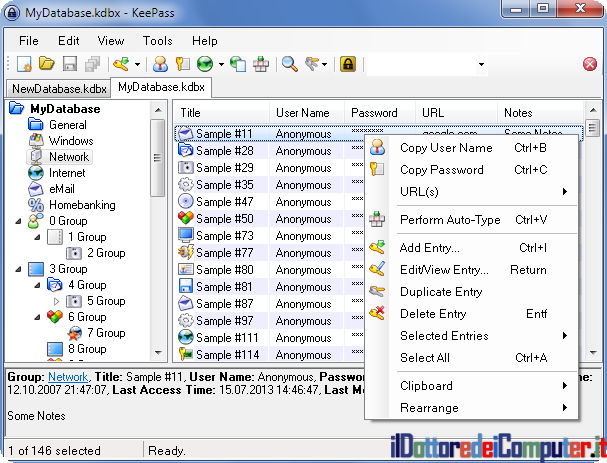Image resolution: width=607 pixels, height=463 pixels.
Task: Select the Sample #114 entry row
Action: [x=270, y=355]
